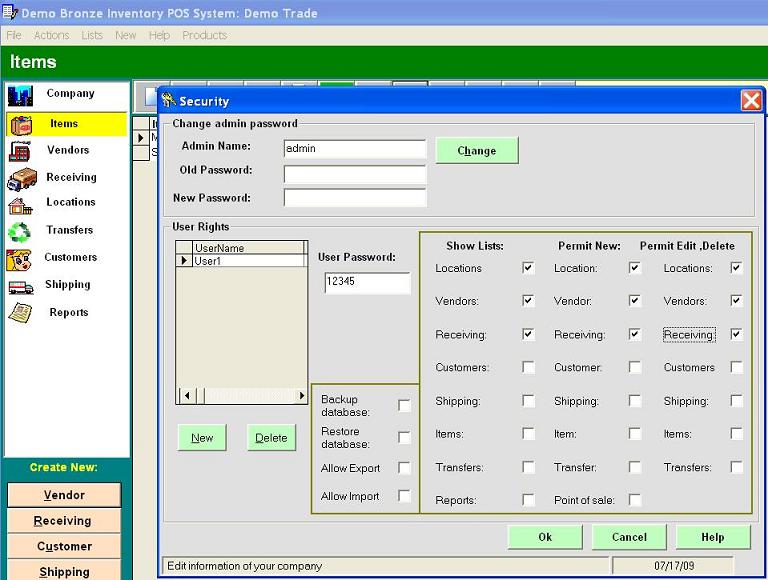
Task: Enable Permit New Point of sale checkbox
Action: [635, 500]
